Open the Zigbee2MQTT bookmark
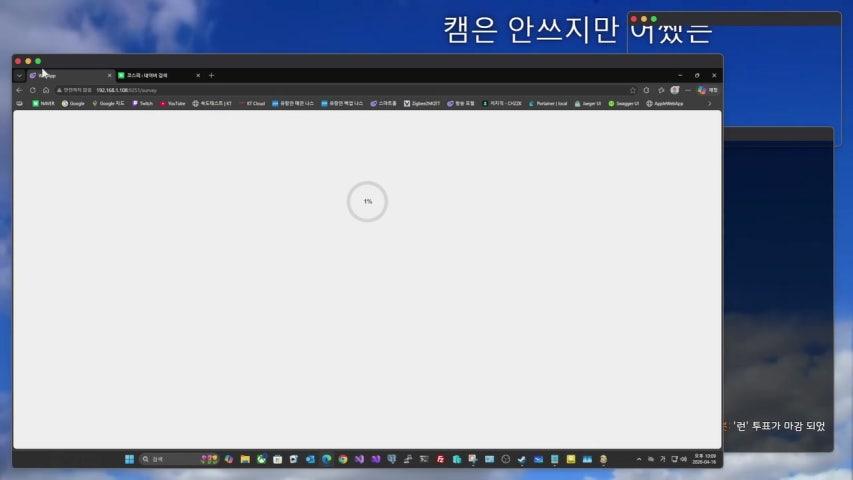853x480 pixels. 422,103
